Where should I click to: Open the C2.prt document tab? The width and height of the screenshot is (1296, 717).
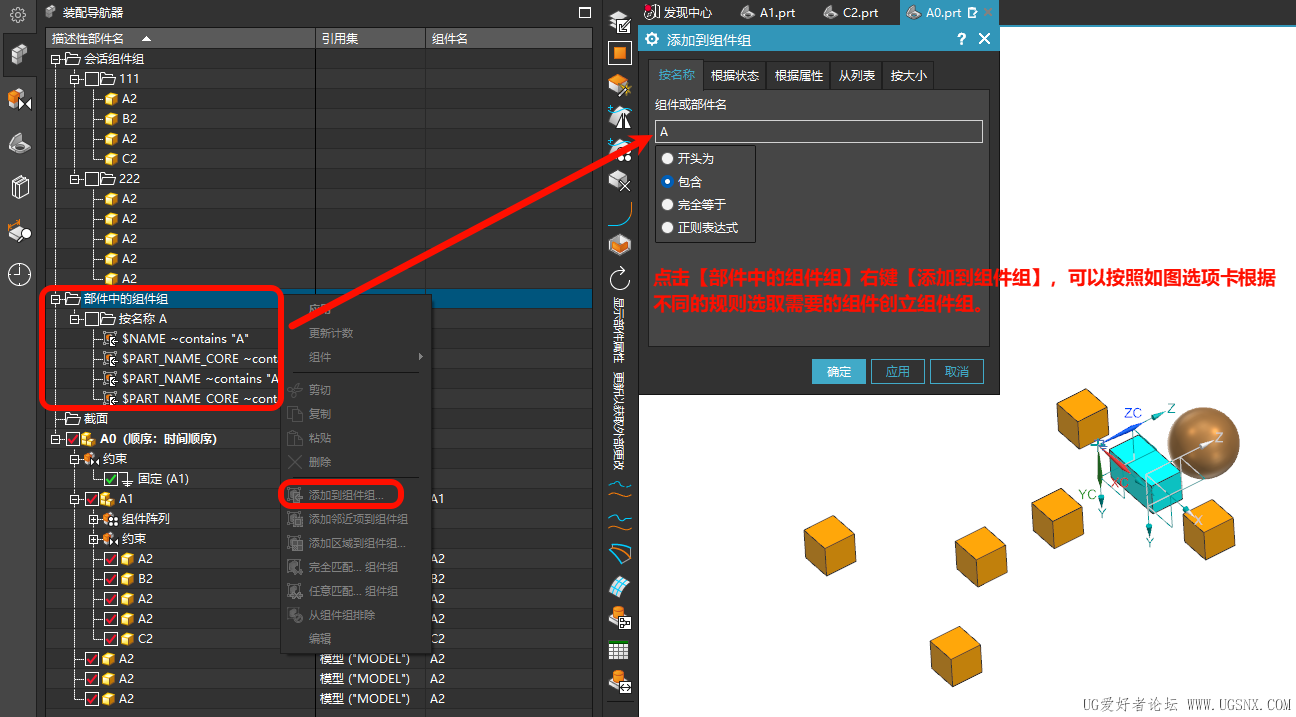point(850,13)
